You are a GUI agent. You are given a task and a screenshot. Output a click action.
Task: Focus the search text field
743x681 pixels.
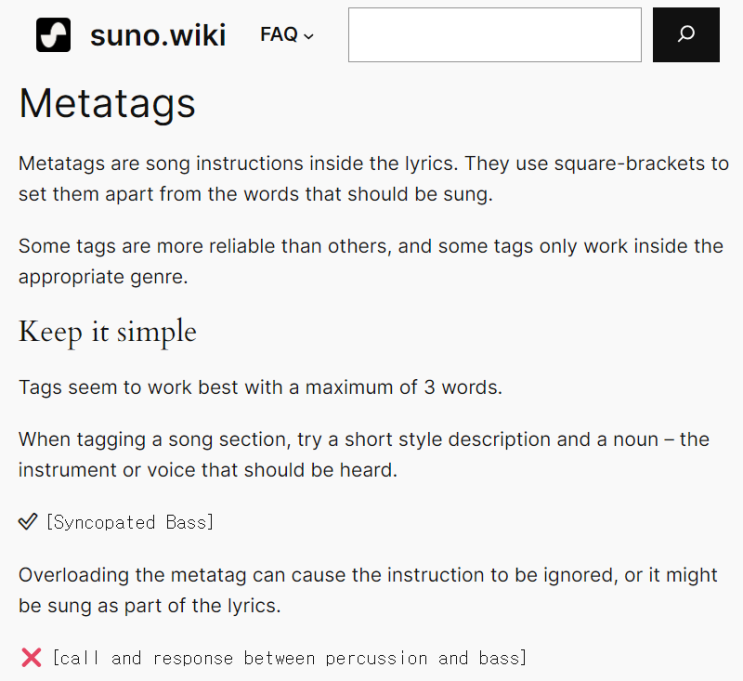coord(494,35)
